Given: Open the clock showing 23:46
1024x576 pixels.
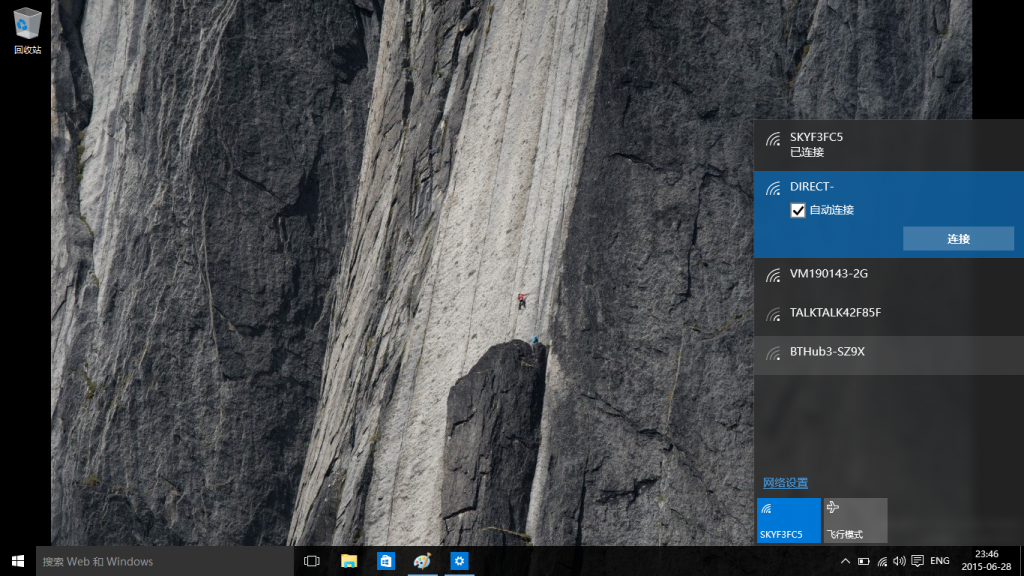Looking at the screenshot, I should click(x=986, y=560).
